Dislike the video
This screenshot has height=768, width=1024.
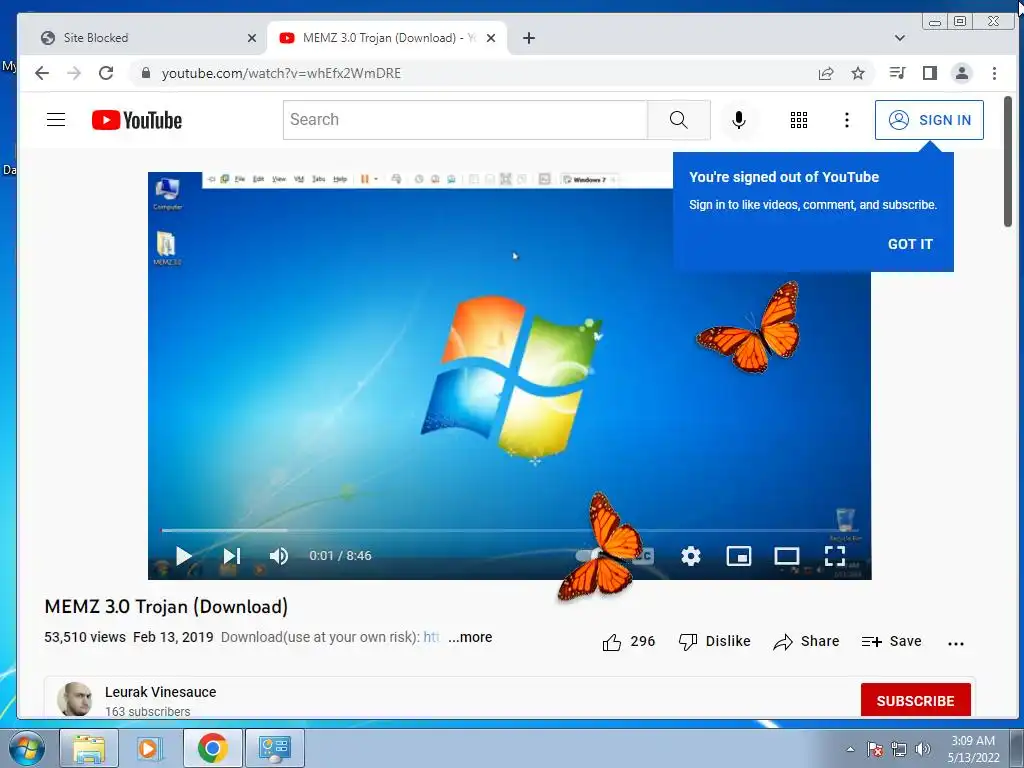(x=714, y=642)
